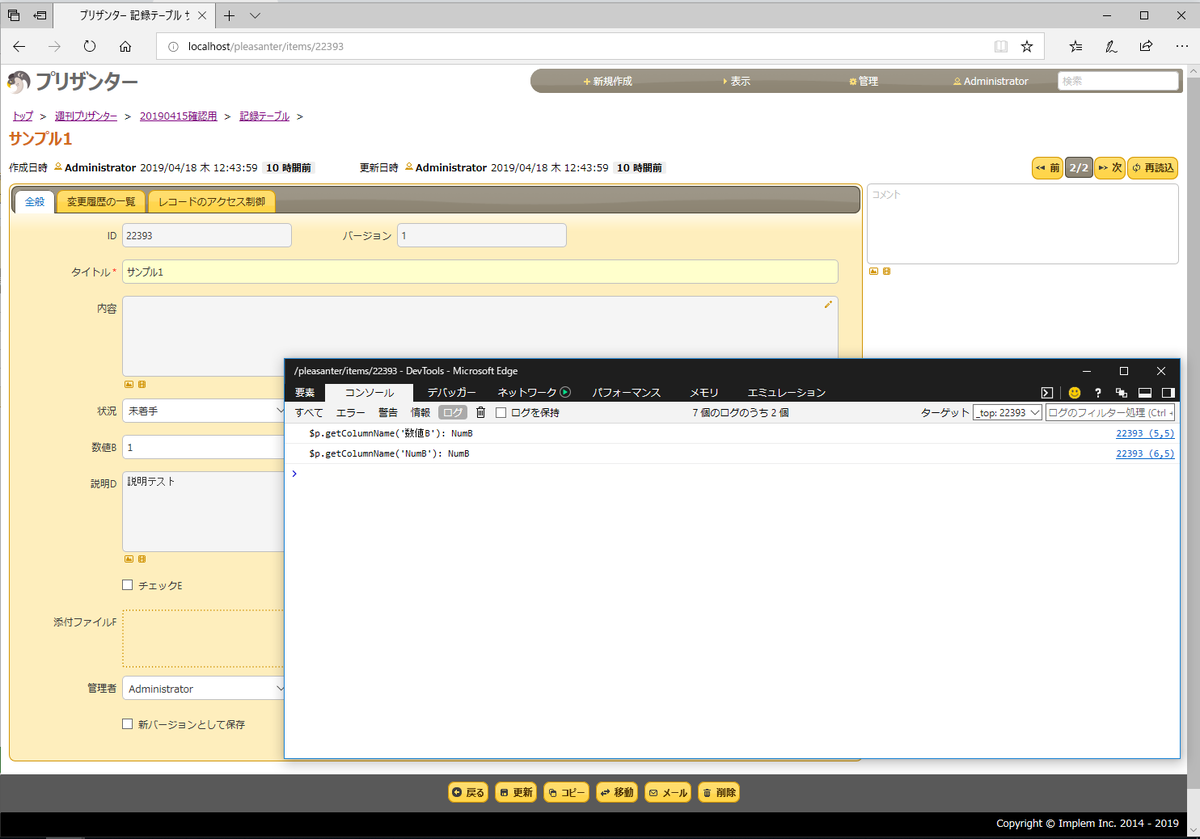Open the パフォーマンス DevTools tab
This screenshot has width=1200, height=839.
(627, 393)
